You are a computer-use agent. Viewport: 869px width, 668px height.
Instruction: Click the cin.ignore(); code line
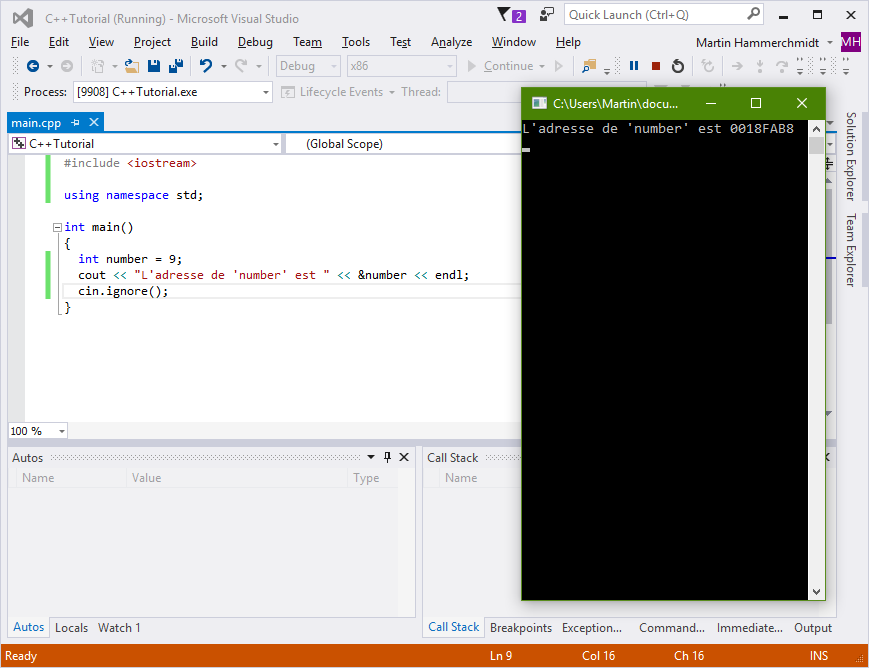pos(123,292)
